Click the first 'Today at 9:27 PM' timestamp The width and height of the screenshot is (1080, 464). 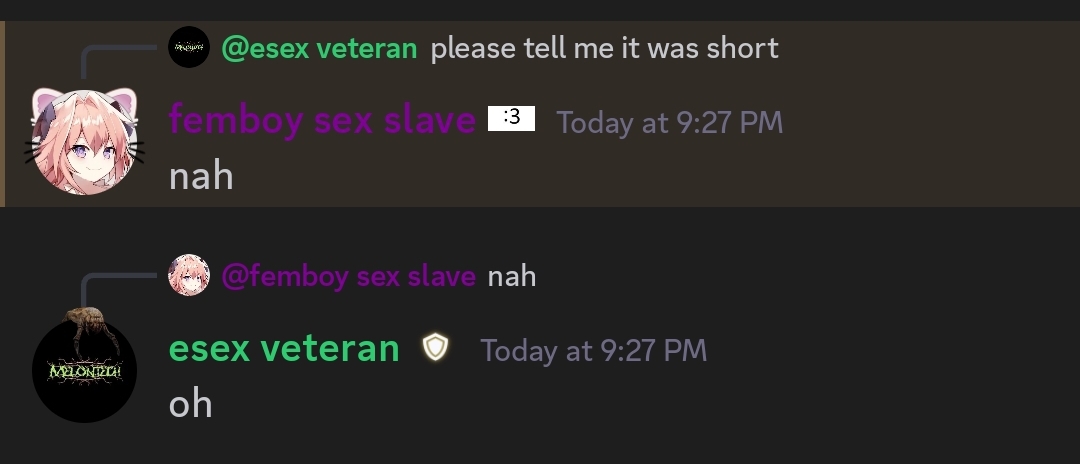(x=669, y=123)
